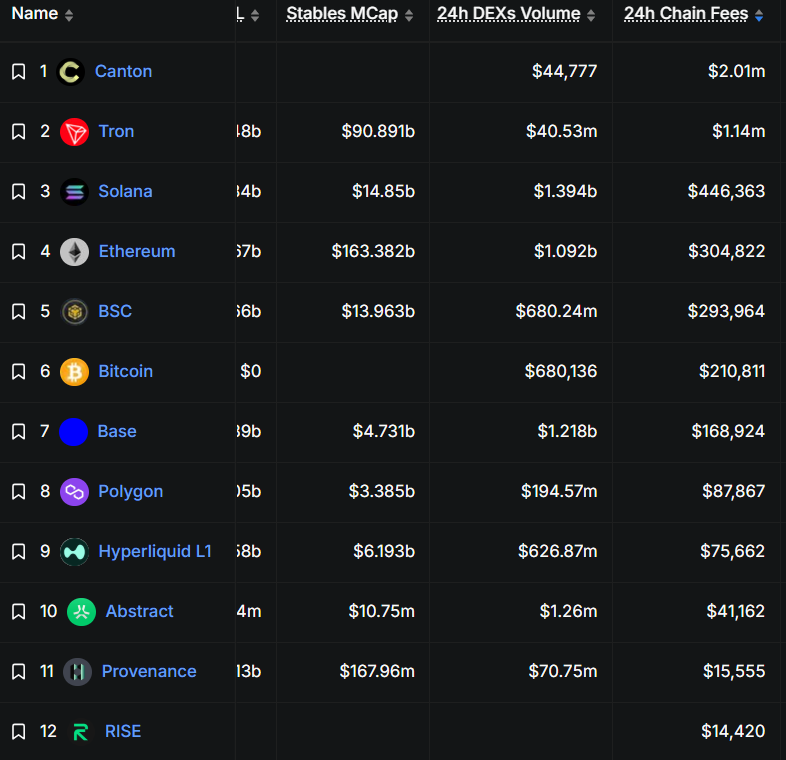The height and width of the screenshot is (760, 786).
Task: Sort by Stables MCap arrows
Action: click(409, 16)
